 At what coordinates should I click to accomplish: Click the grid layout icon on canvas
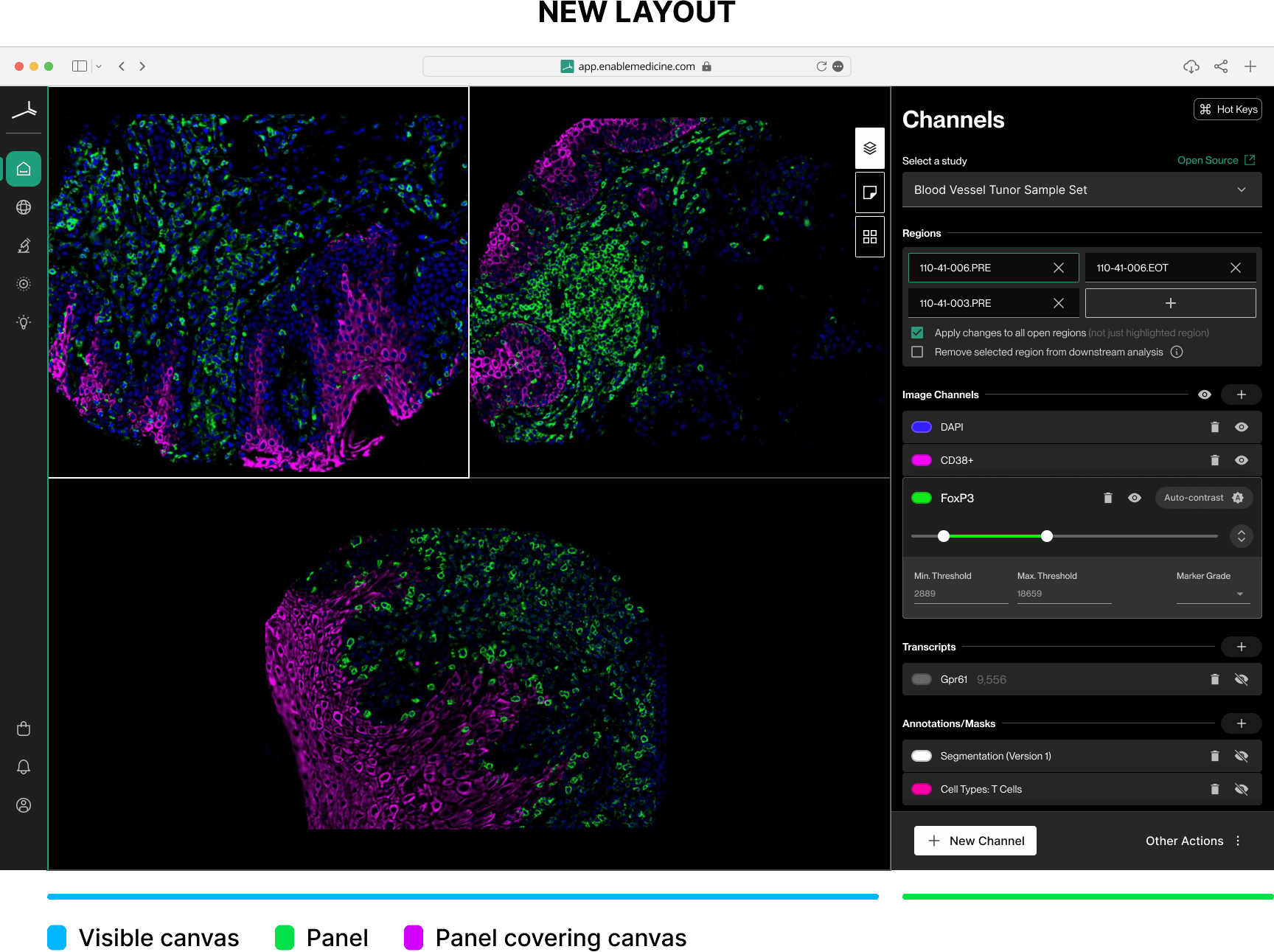870,237
